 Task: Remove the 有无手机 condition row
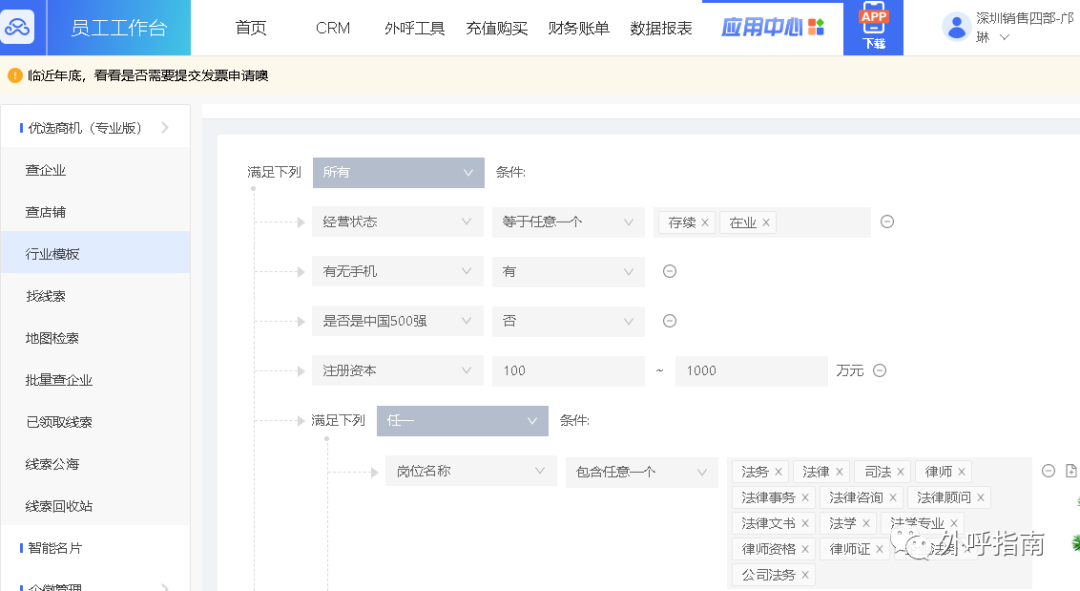[670, 271]
